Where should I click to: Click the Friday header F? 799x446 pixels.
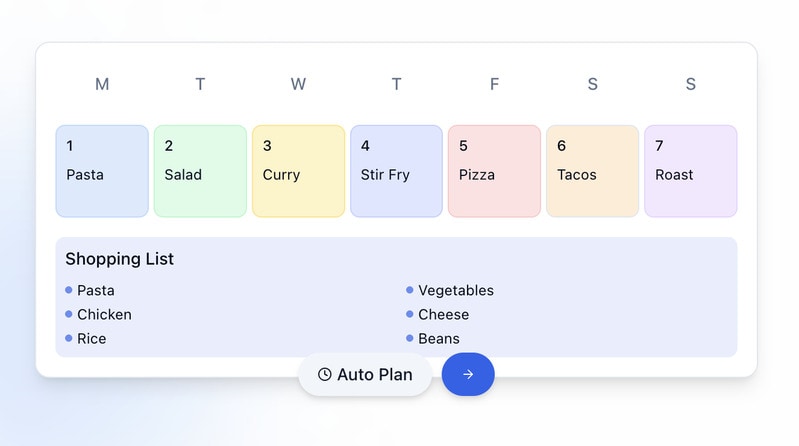point(494,85)
